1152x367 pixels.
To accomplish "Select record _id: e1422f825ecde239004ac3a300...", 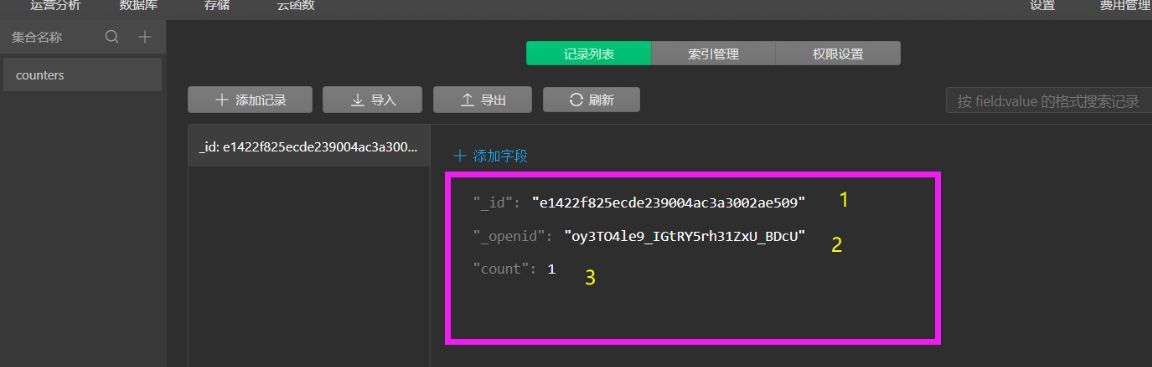I will [x=309, y=146].
